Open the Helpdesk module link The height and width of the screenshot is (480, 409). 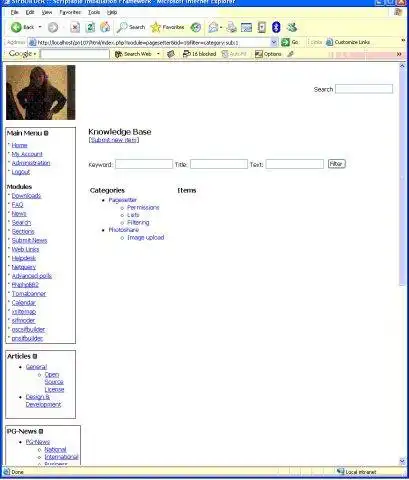click(x=24, y=258)
